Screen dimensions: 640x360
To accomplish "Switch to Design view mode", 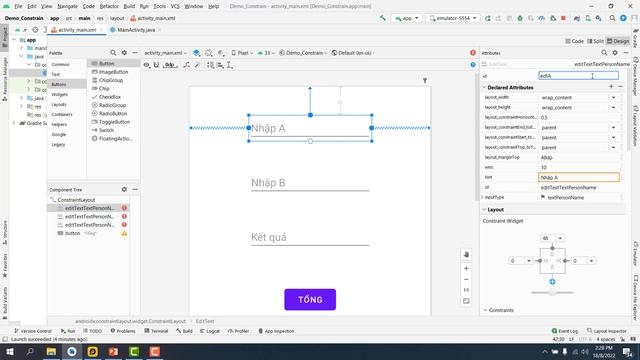I will tap(618, 41).
